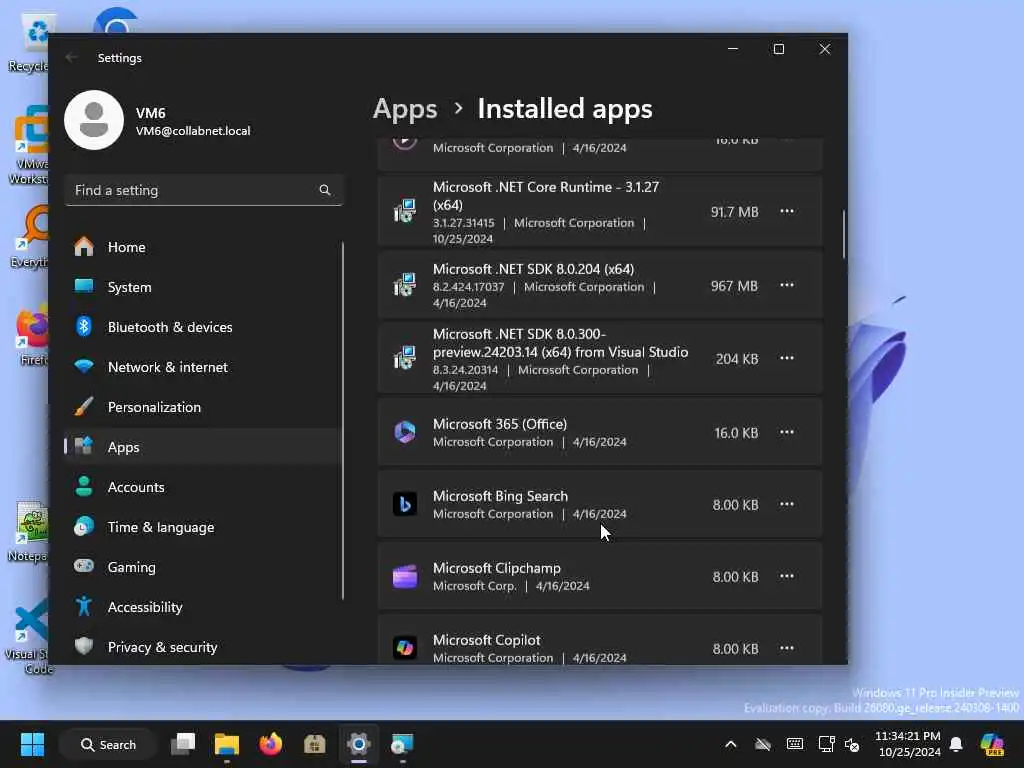
Task: Open more options for .NET Core Runtime 3.1.27
Action: [786, 211]
